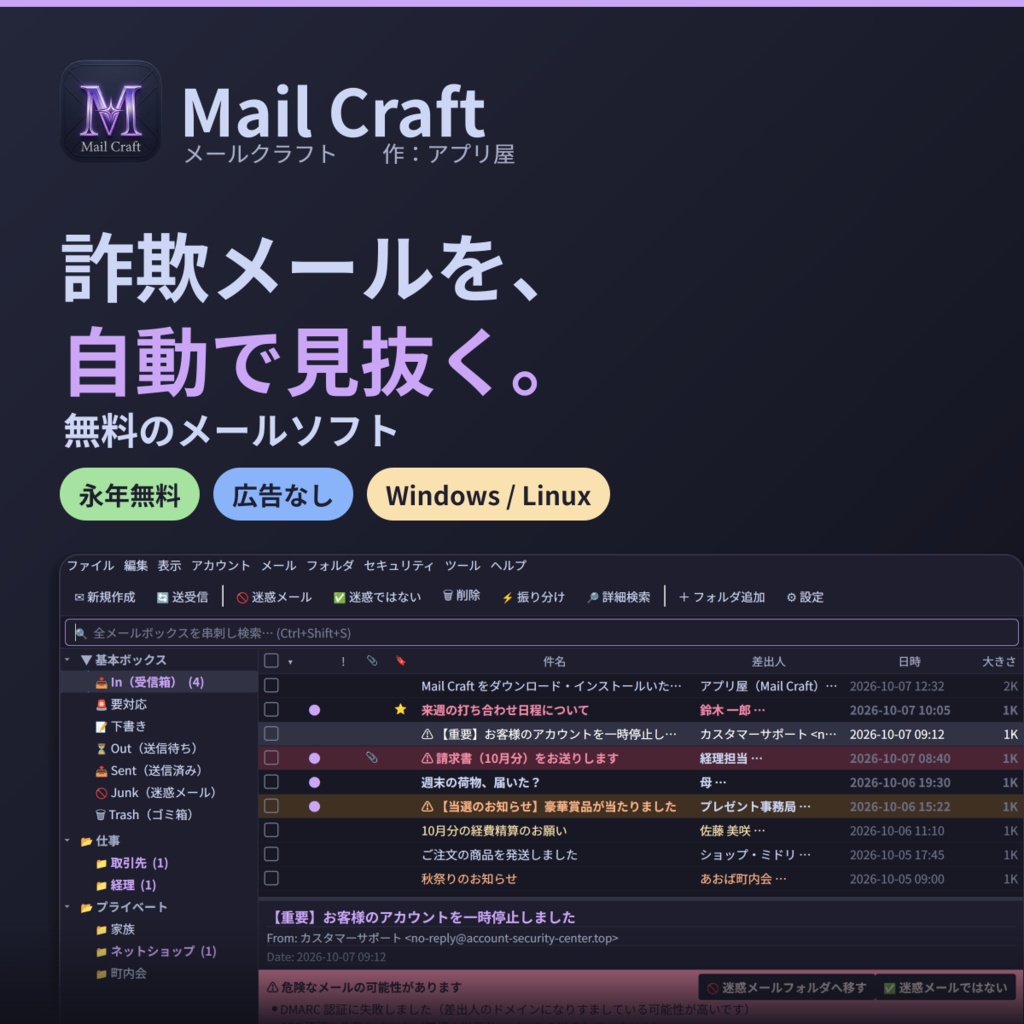Image resolution: width=1024 pixels, height=1024 pixels.
Task: Click the attachment column header icon
Action: 372,661
